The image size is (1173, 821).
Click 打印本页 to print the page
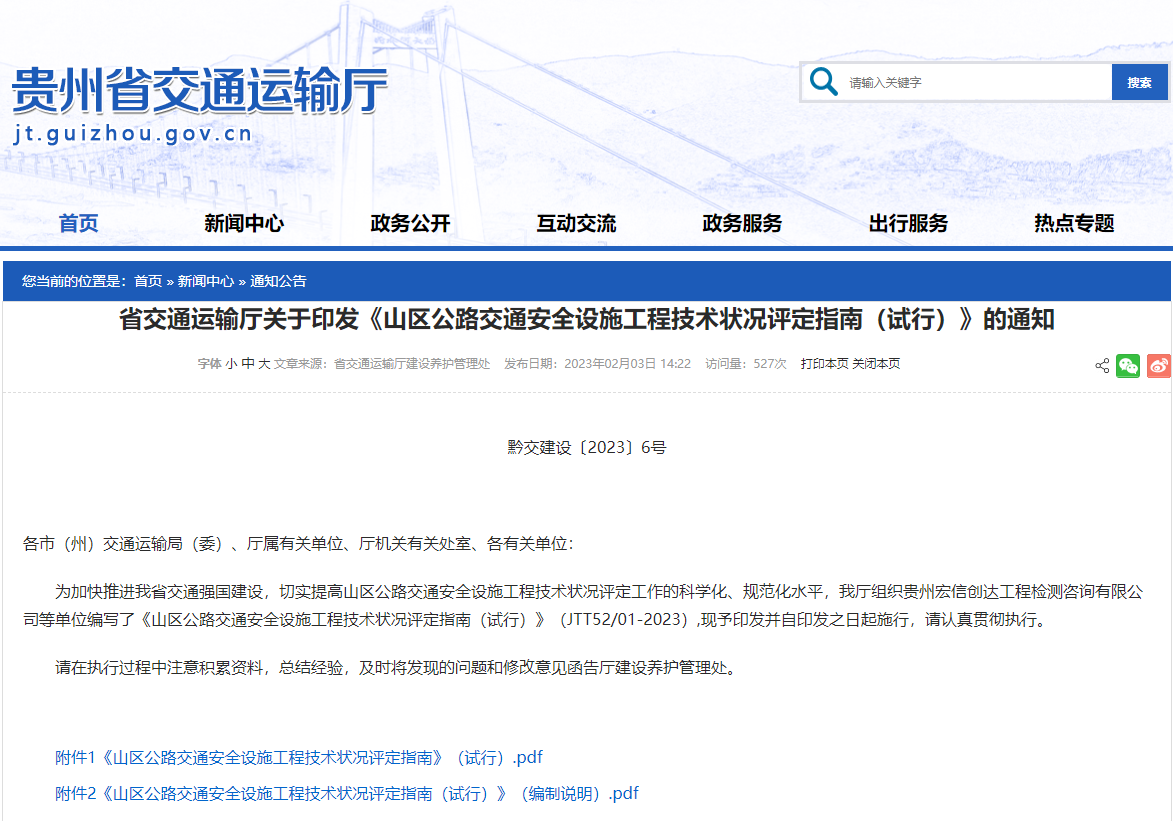point(824,364)
